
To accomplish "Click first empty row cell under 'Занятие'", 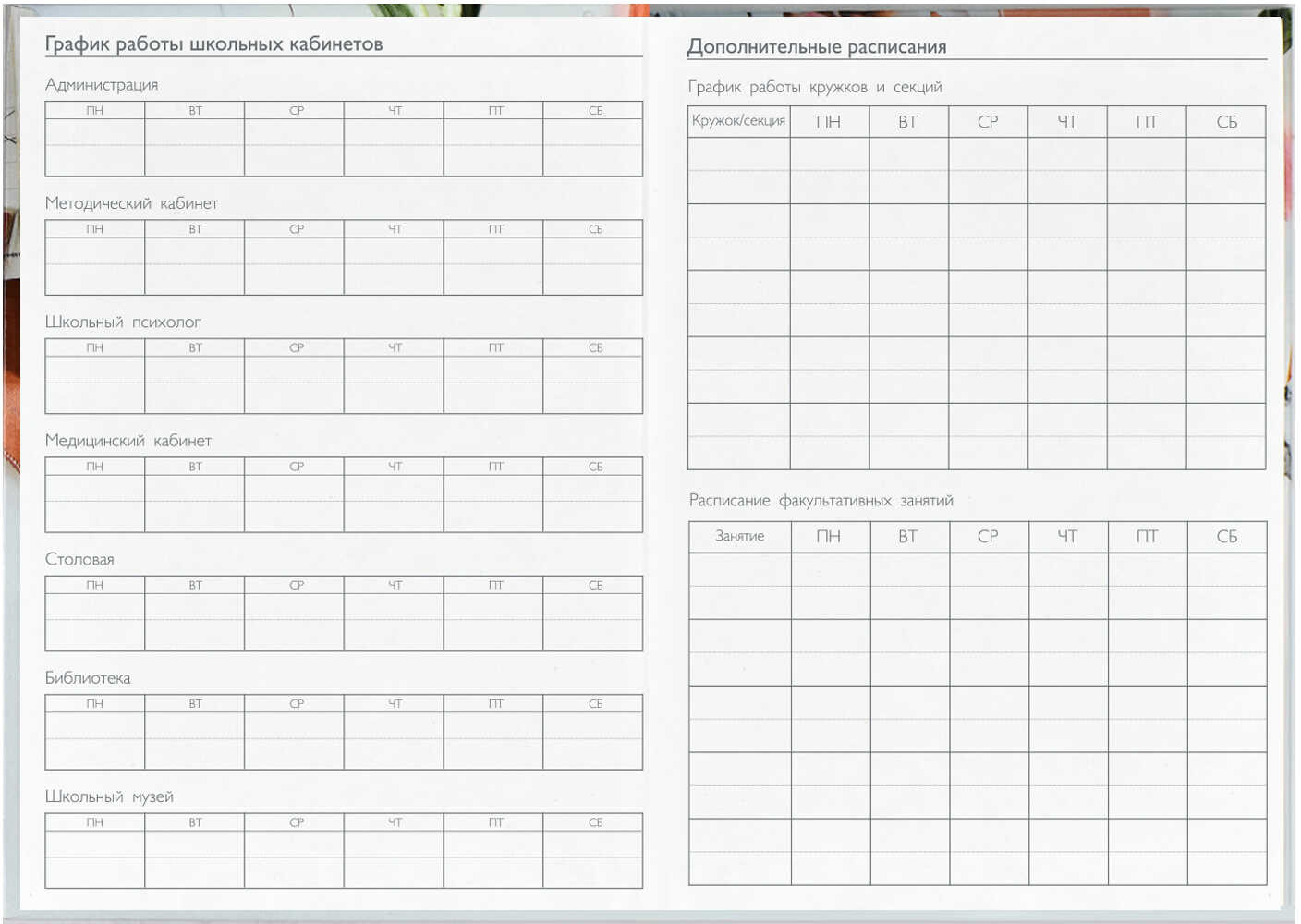I will [x=739, y=586].
